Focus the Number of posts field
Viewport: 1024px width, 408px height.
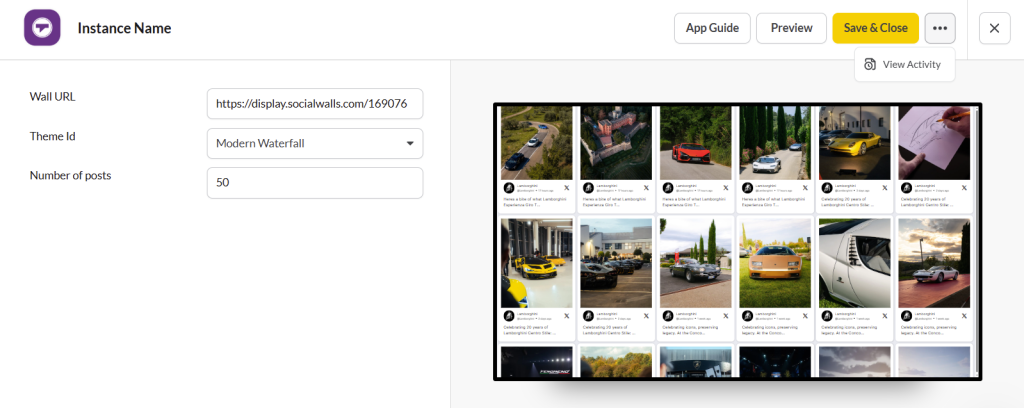[314, 183]
